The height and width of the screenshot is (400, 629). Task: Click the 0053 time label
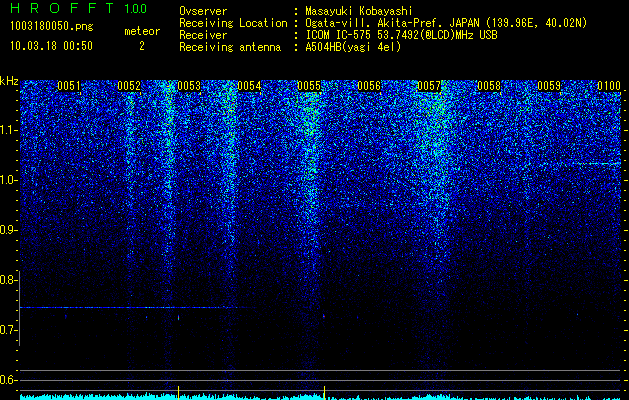point(189,86)
